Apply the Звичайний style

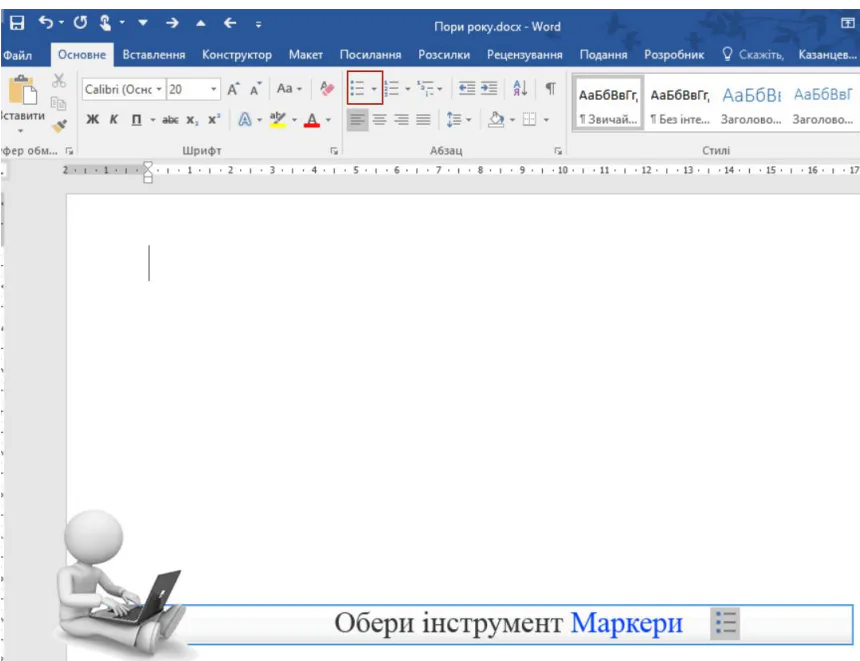pyautogui.click(x=608, y=106)
